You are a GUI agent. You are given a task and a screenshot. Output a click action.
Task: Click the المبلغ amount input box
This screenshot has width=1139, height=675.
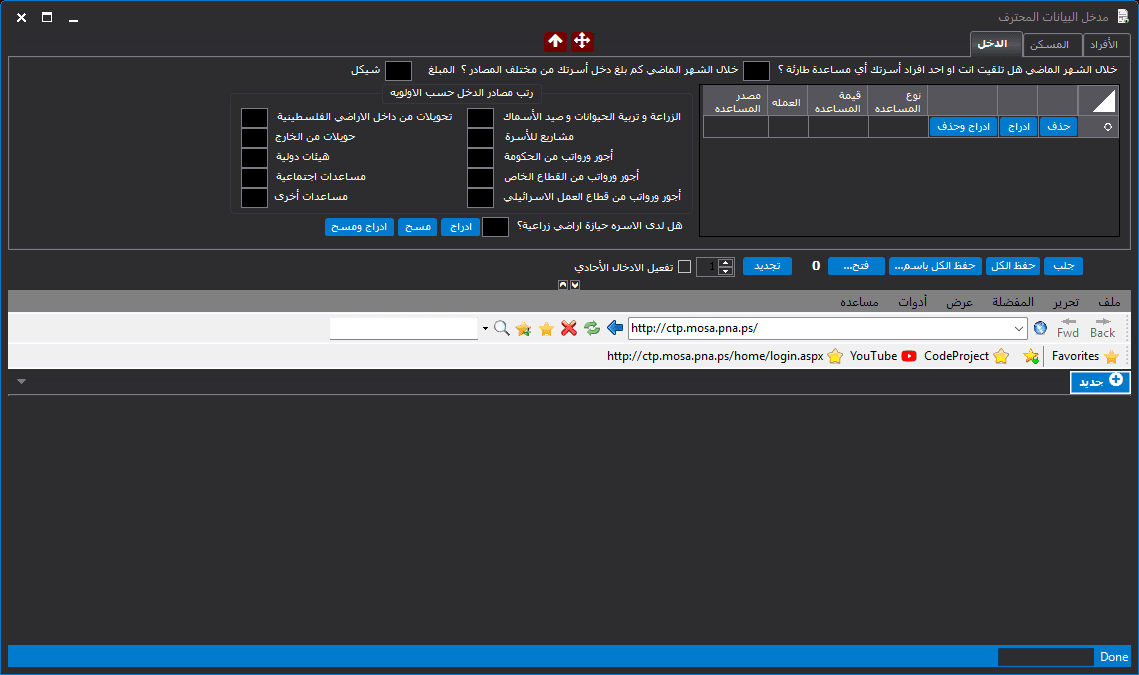point(398,70)
